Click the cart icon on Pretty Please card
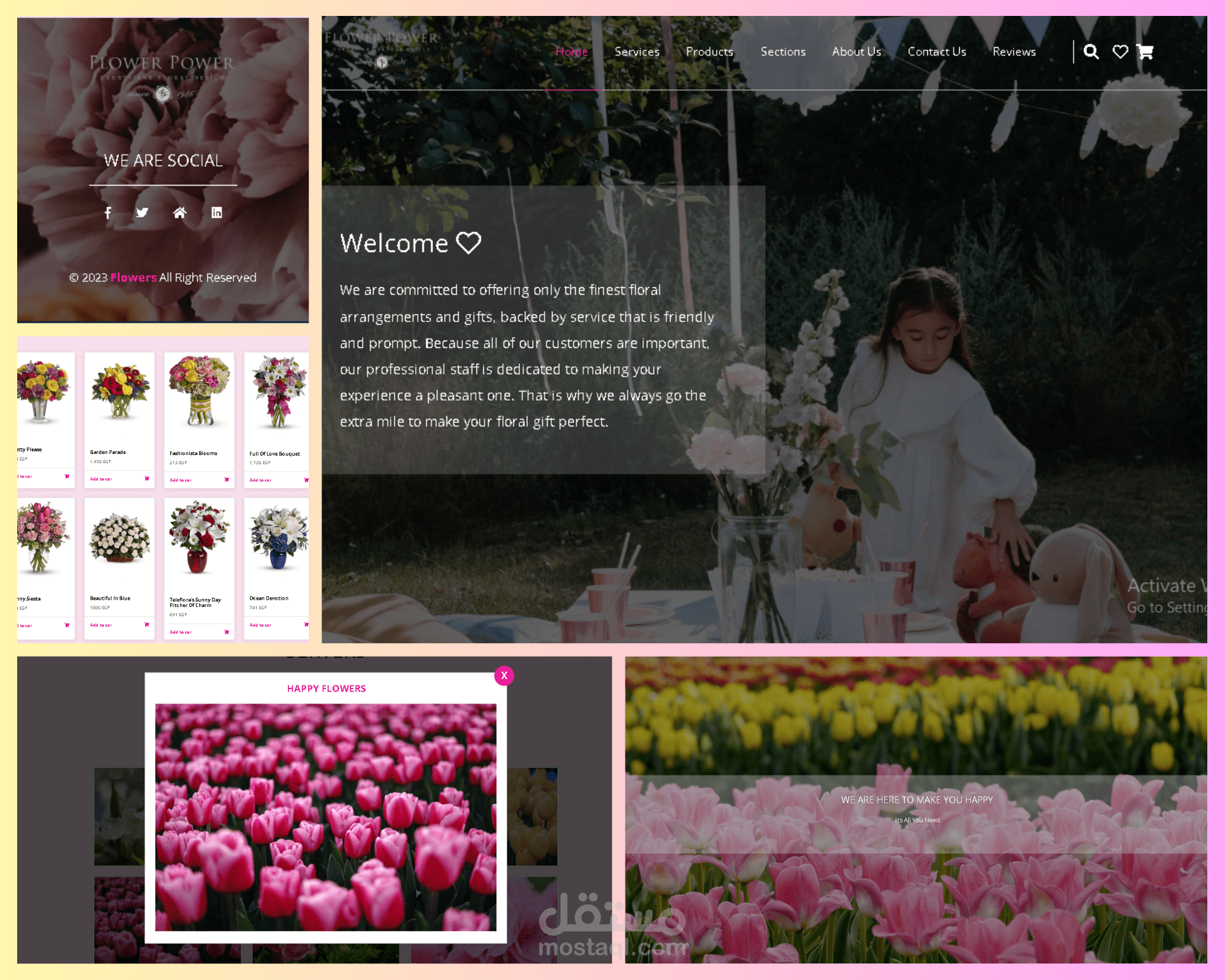 [67, 476]
